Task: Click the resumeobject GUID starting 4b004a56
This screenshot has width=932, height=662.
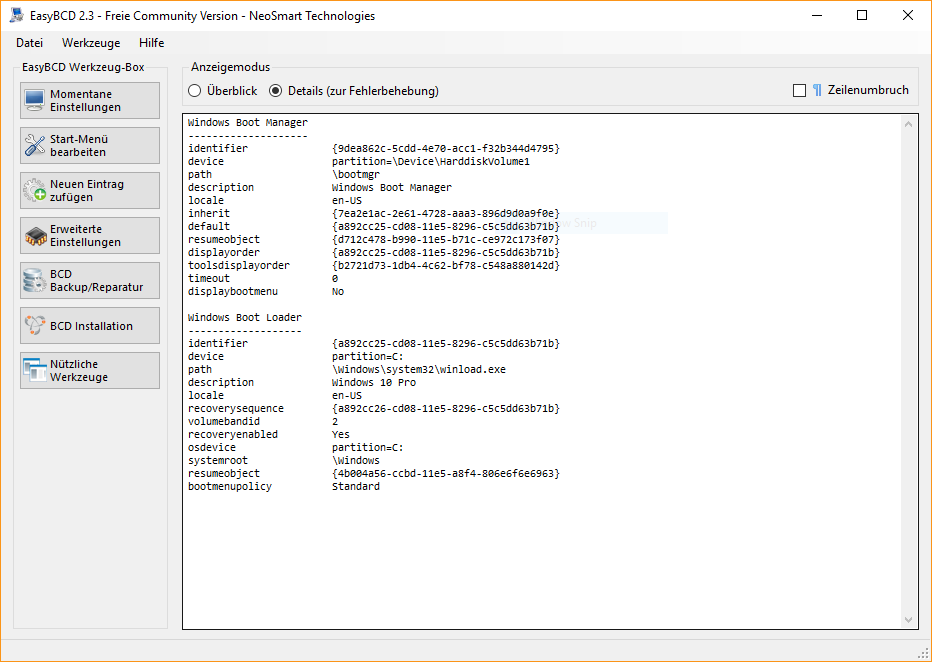Action: coord(446,474)
